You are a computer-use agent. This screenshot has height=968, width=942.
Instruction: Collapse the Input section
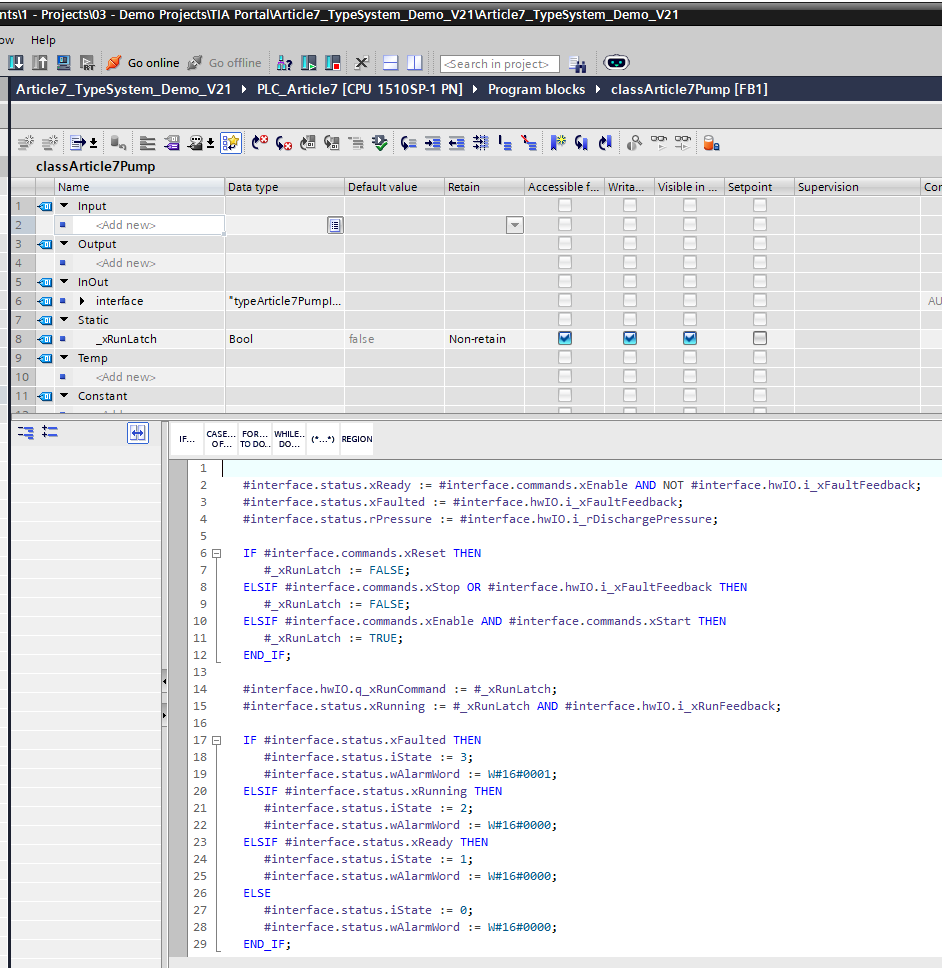click(64, 206)
